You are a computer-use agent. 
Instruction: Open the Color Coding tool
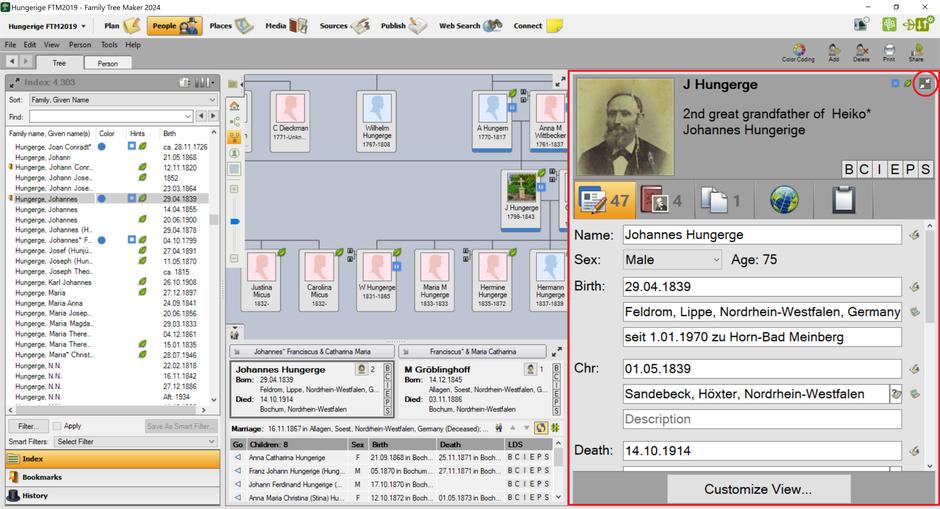pos(798,53)
